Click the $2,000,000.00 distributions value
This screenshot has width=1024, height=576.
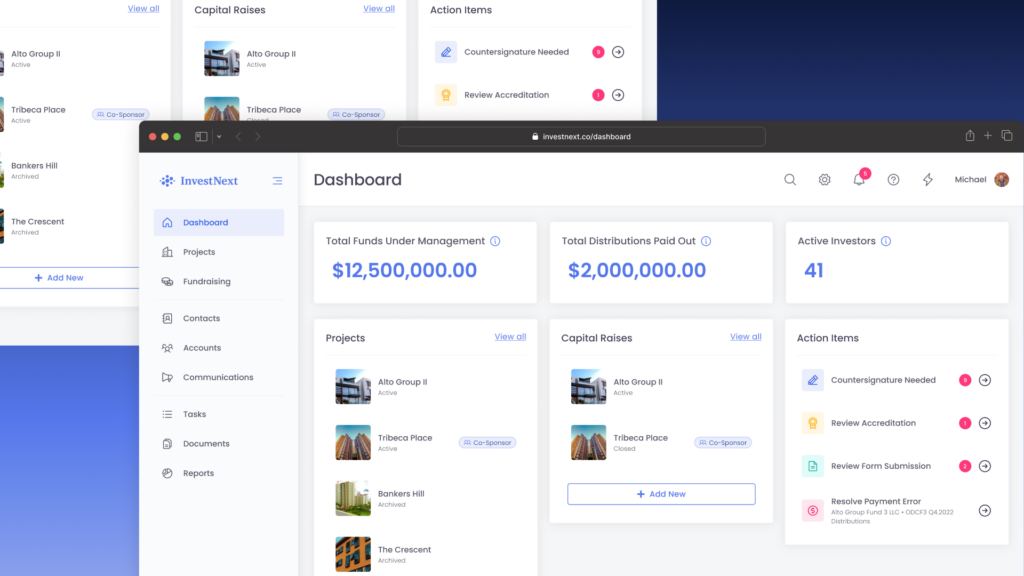637,270
